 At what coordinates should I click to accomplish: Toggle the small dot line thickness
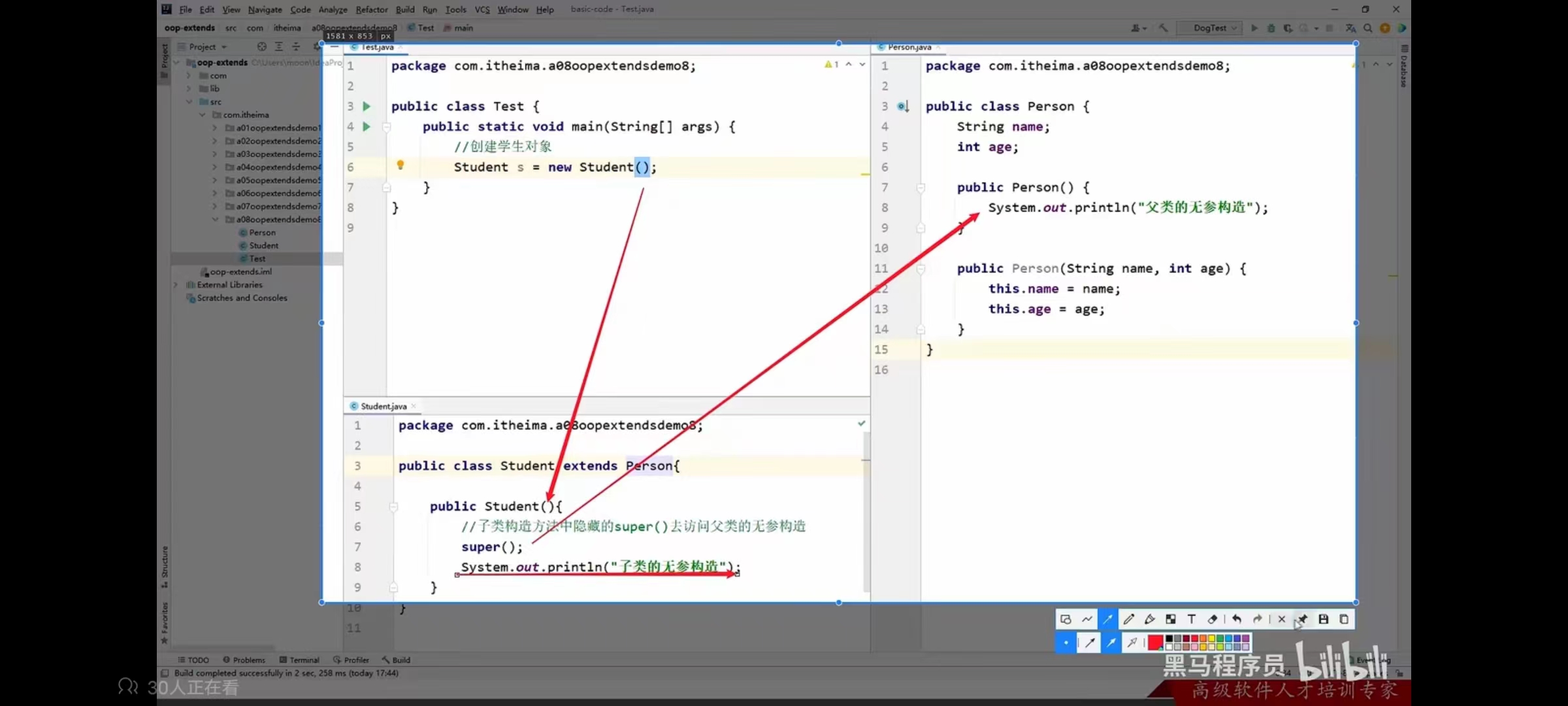[1066, 643]
